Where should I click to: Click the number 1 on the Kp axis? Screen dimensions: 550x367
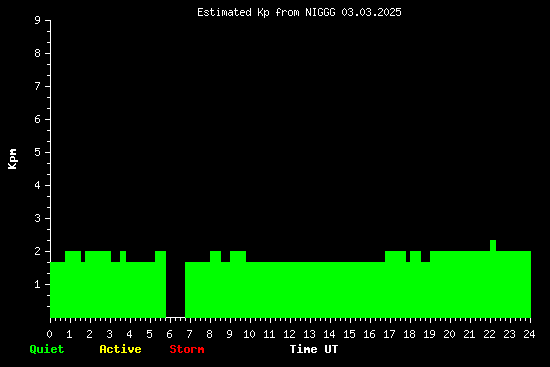coord(38,284)
